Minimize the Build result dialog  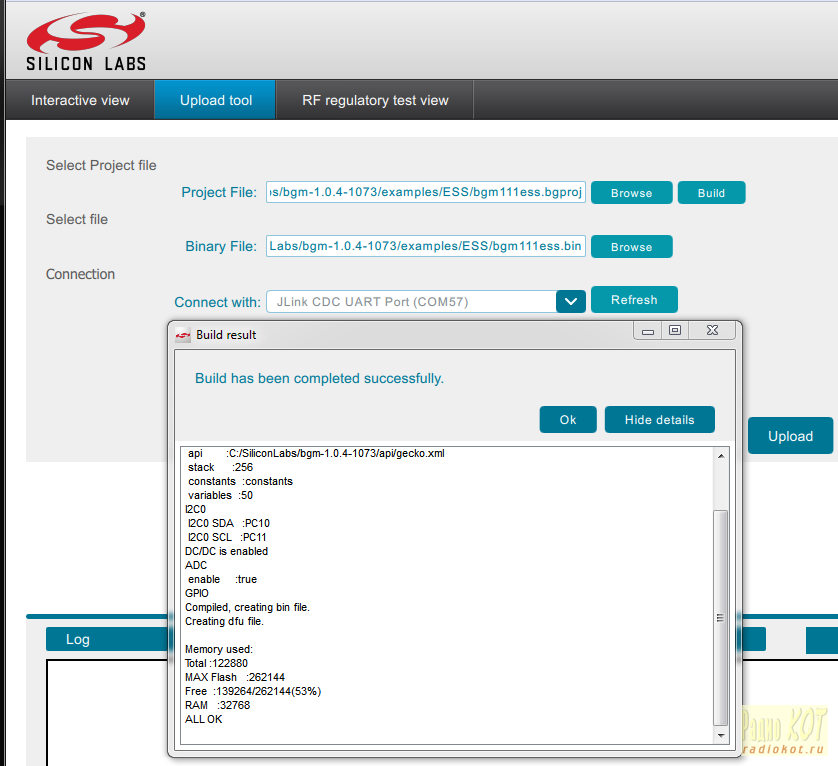pyautogui.click(x=649, y=331)
